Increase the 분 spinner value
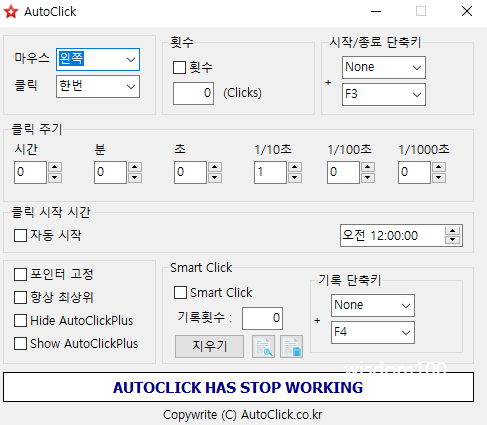This screenshot has height=425, width=487. coord(135,167)
